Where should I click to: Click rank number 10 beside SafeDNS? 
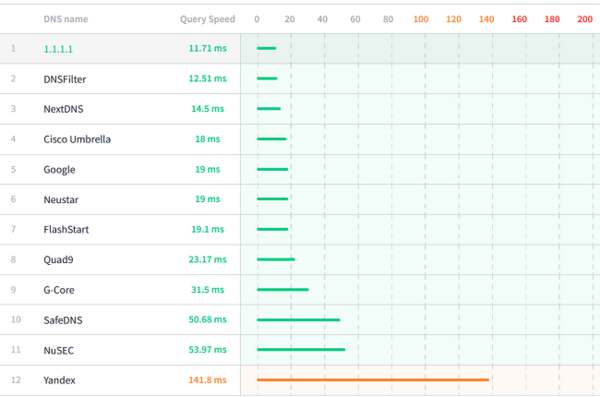click(16, 320)
